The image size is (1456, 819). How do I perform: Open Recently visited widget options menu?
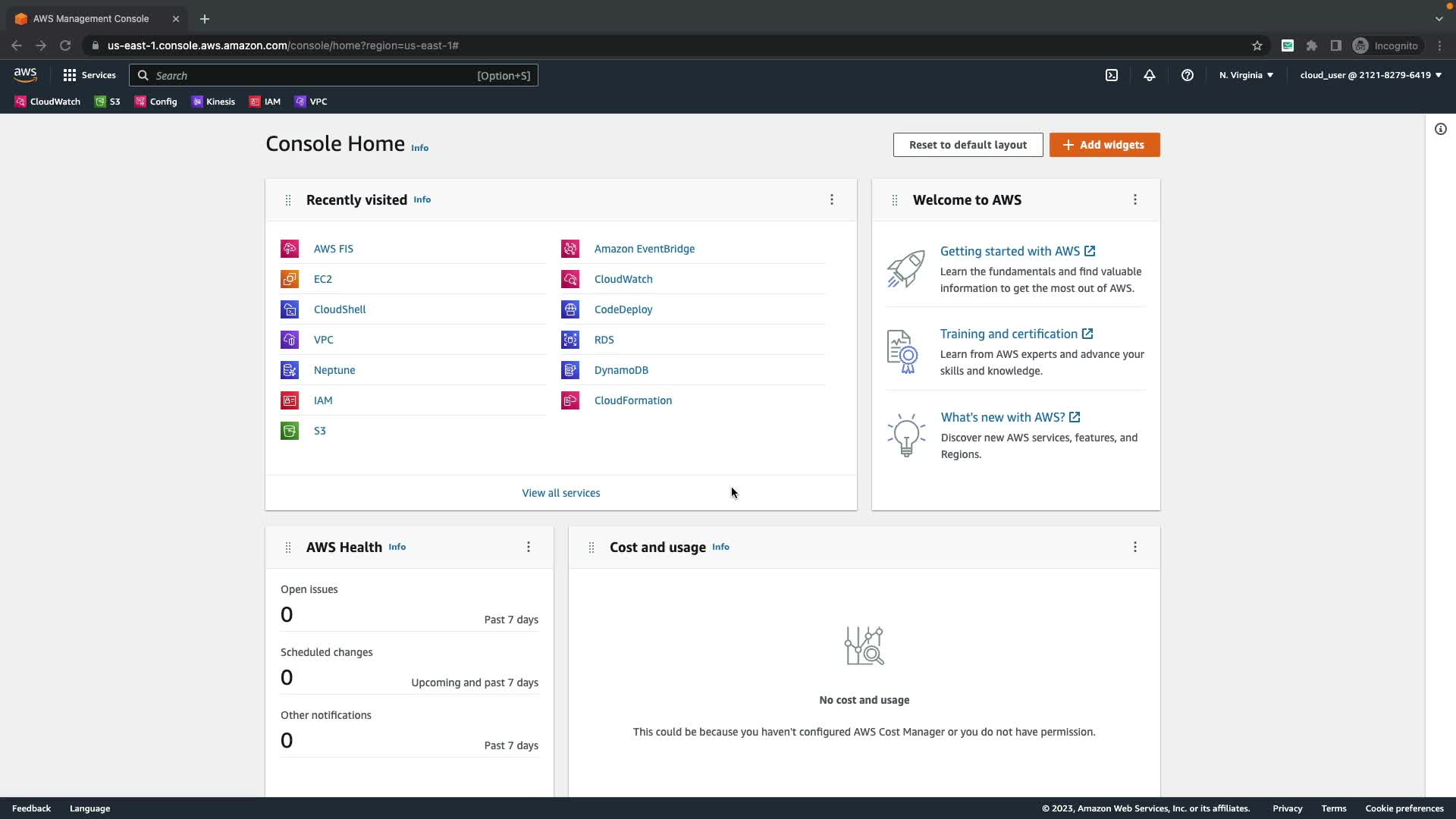(832, 199)
